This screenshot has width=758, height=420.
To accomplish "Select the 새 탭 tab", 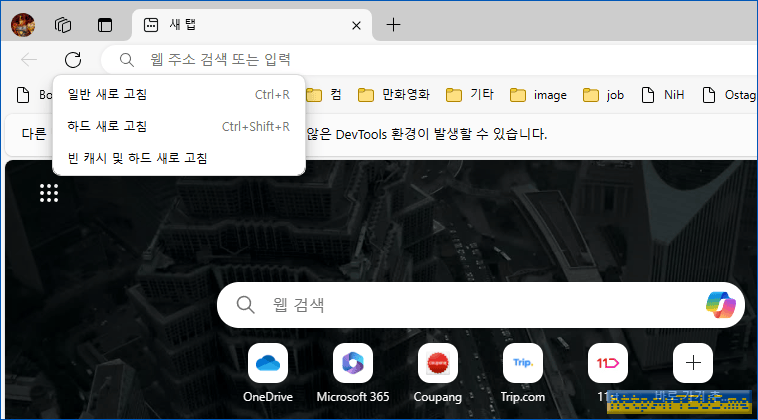I will (x=251, y=25).
